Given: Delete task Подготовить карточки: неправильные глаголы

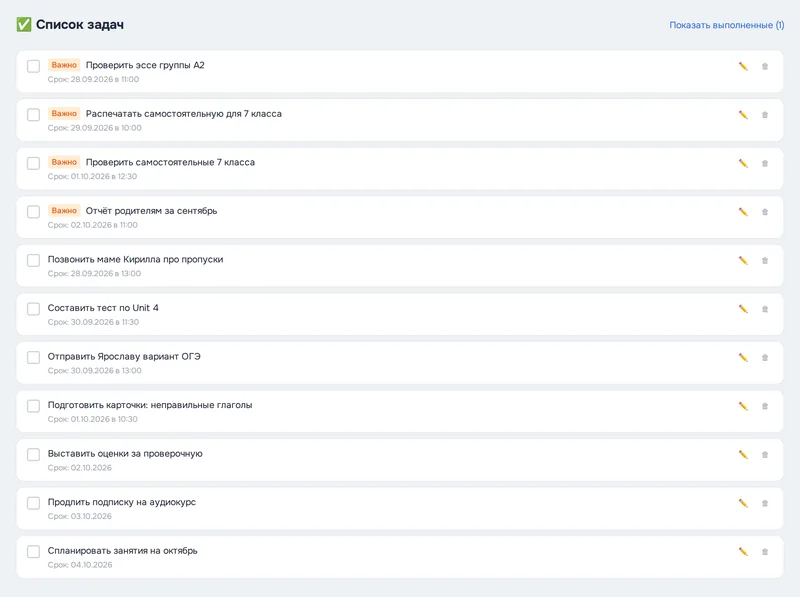Looking at the screenshot, I should (765, 406).
